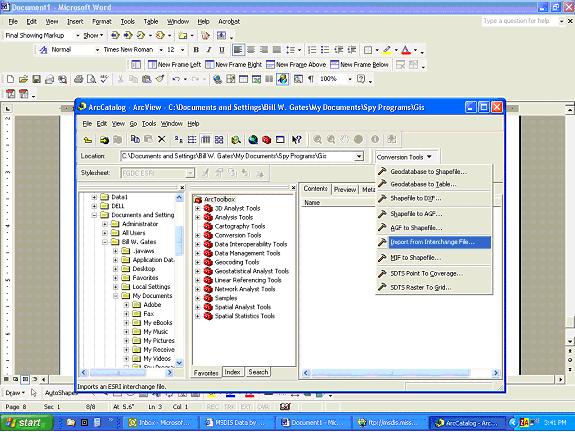The width and height of the screenshot is (575, 432).
Task: Click Connect to Folder icon in ArcCatalog
Action: point(104,140)
